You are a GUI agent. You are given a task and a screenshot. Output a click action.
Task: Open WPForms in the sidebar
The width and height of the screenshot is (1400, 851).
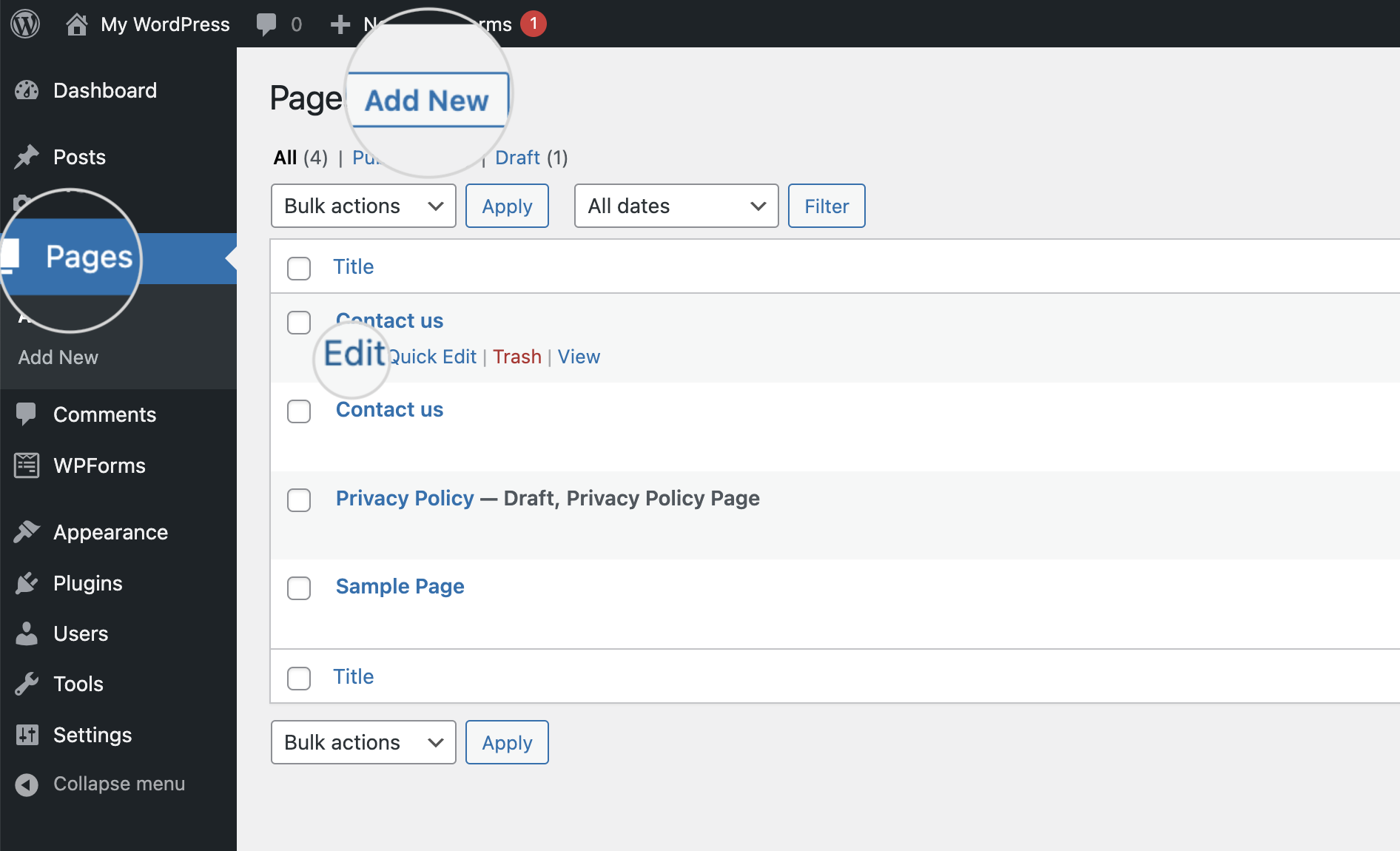click(x=99, y=465)
